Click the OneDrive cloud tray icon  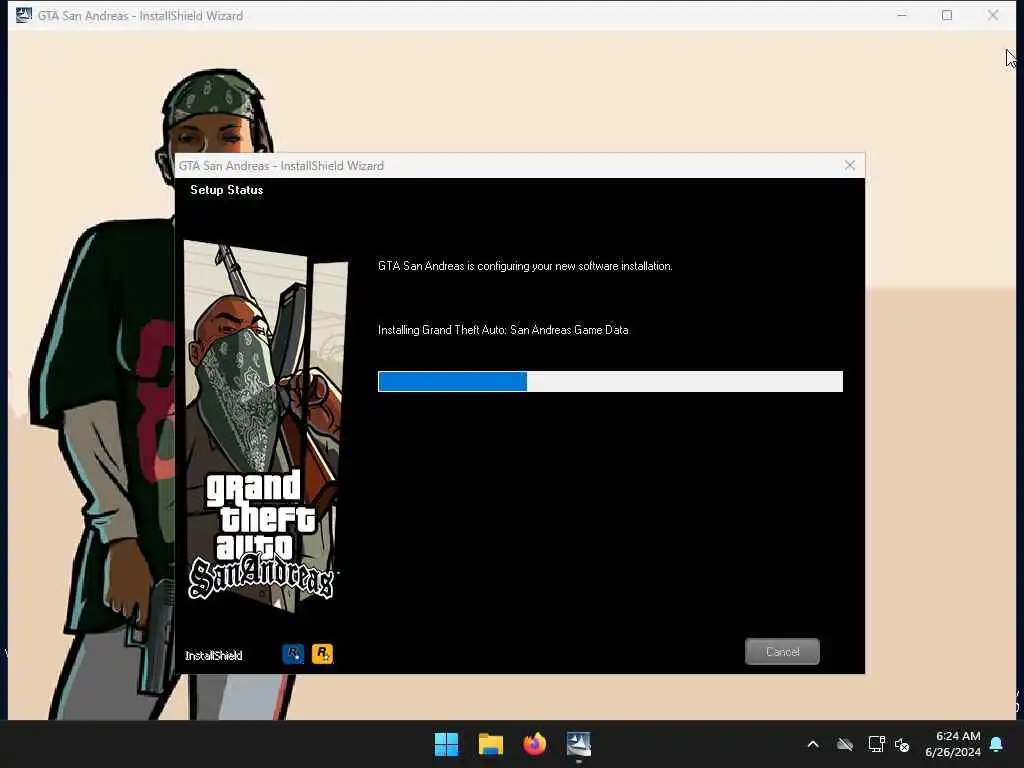[x=844, y=744]
